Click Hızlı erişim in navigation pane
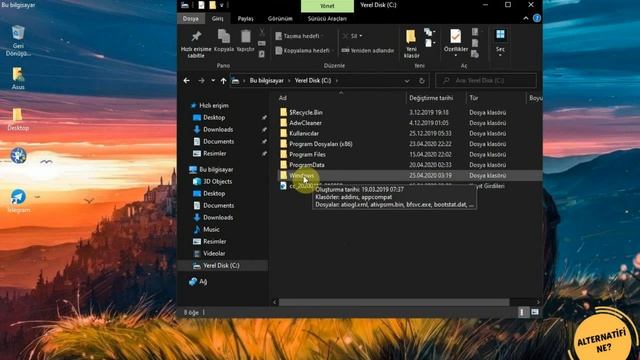640x360 pixels. coord(213,105)
